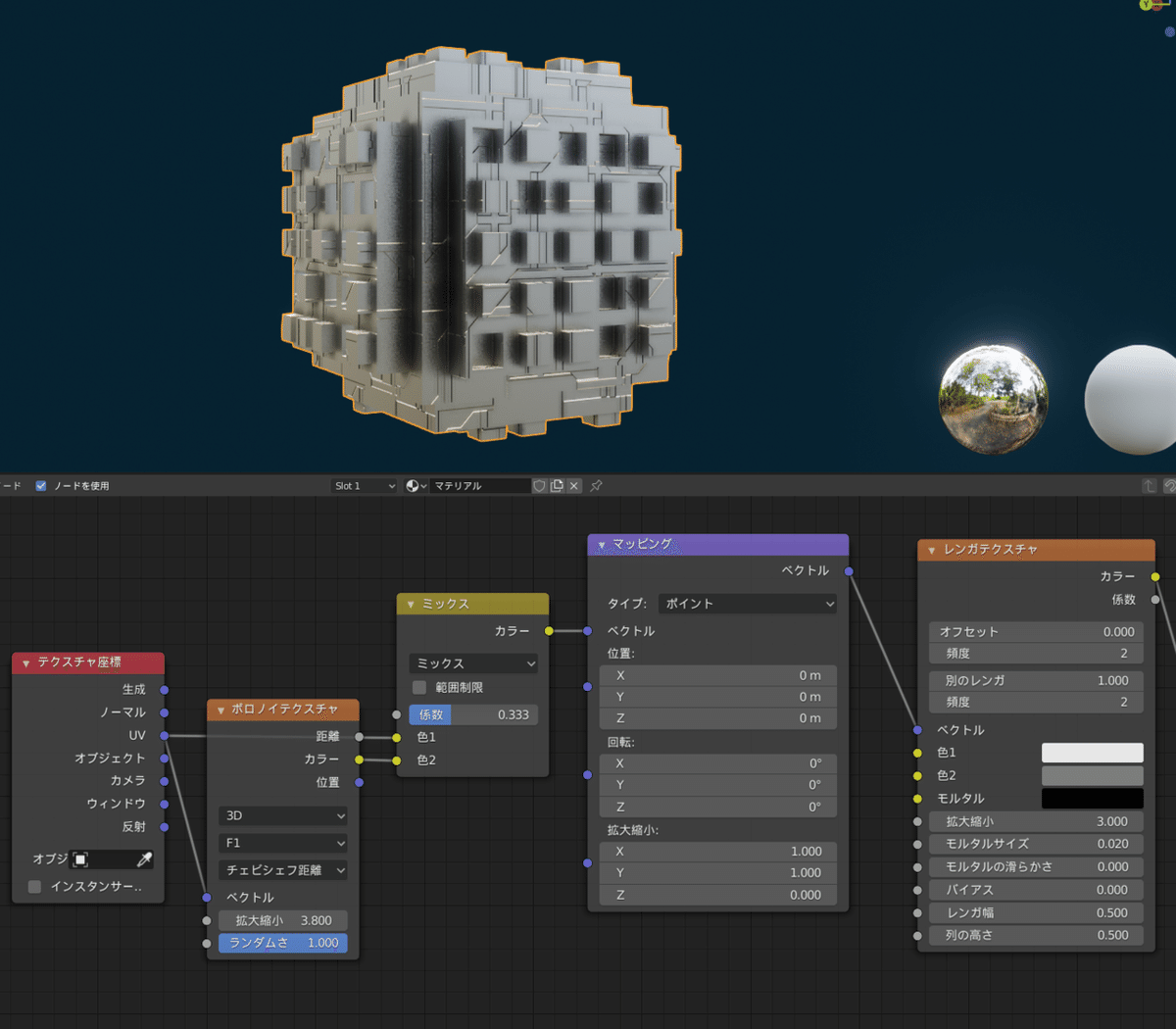Unlink the material with the X icon
This screenshot has width=1176, height=1029.
(574, 486)
